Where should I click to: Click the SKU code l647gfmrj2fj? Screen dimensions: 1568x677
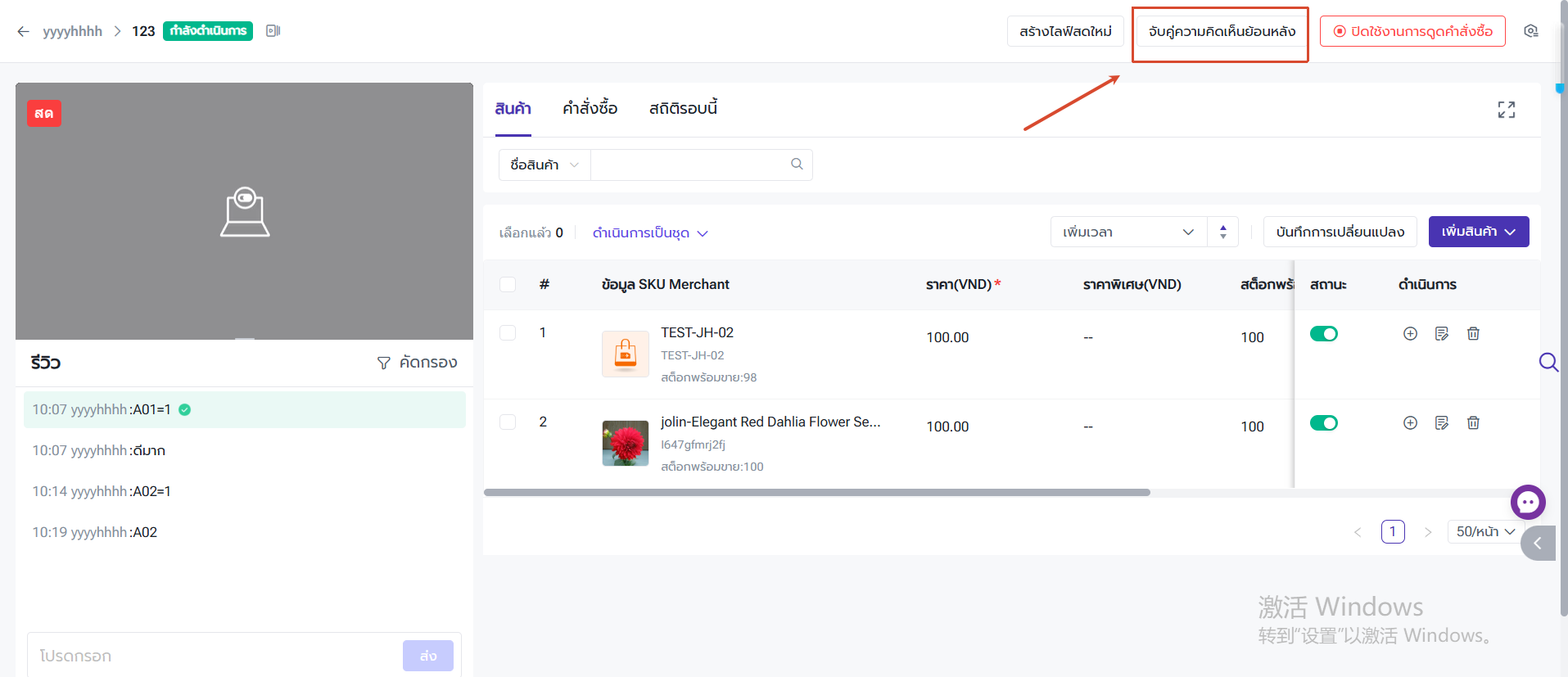[694, 445]
